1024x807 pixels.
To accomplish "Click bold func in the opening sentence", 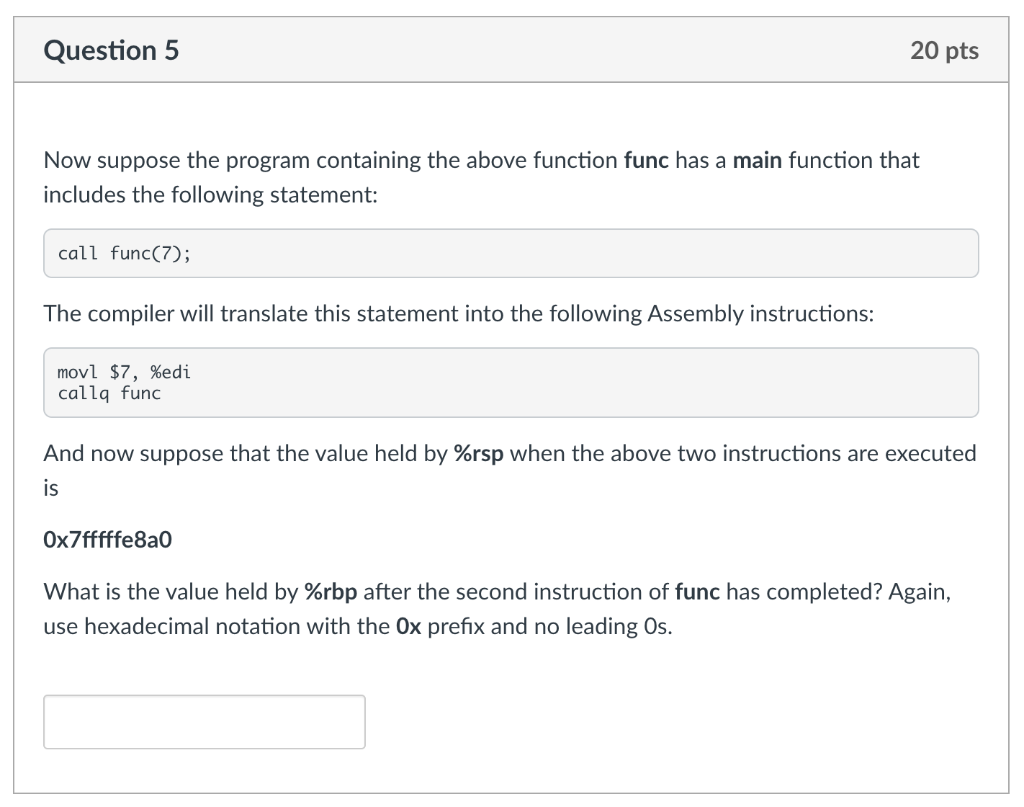I will coord(646,160).
